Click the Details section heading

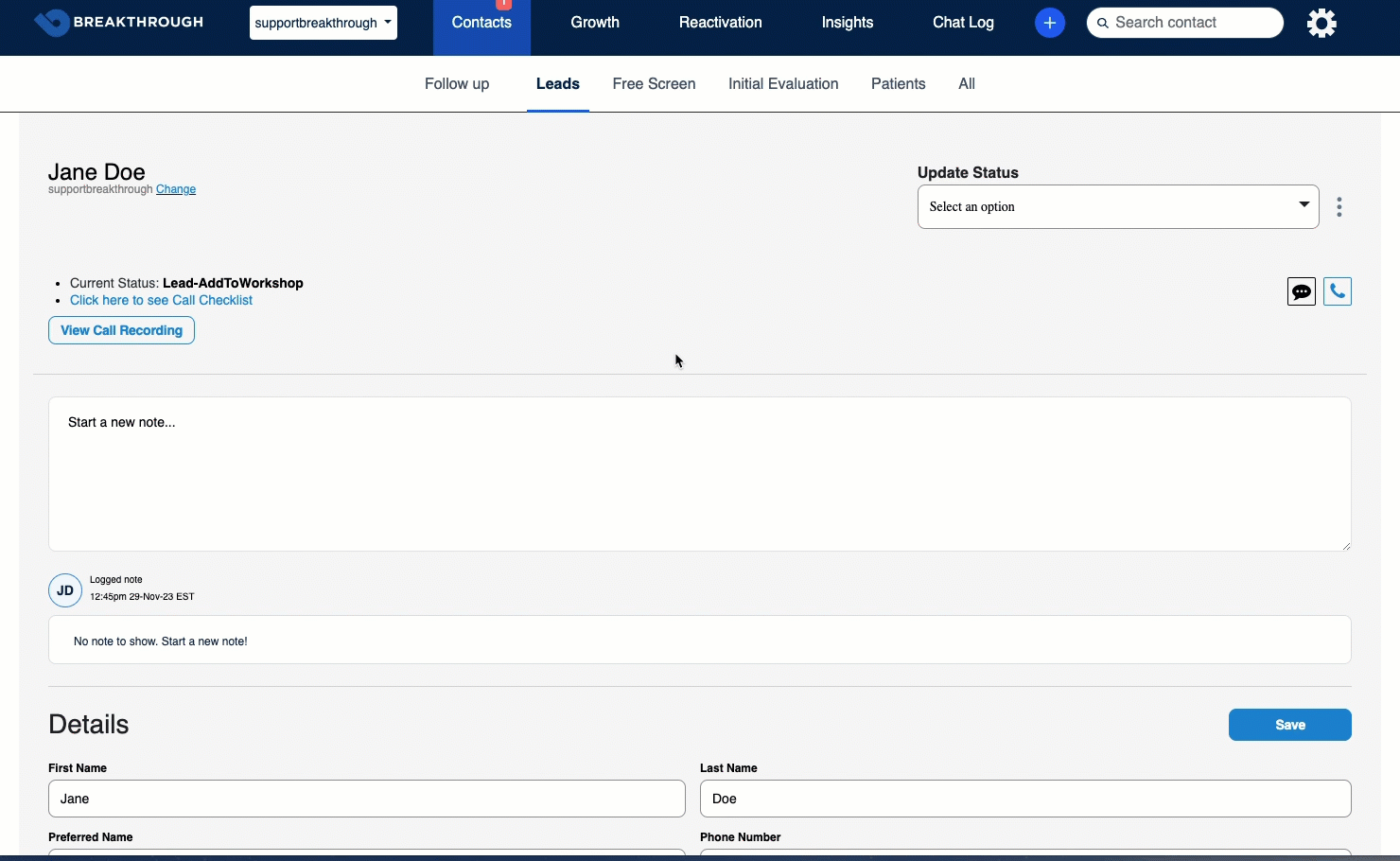point(88,724)
